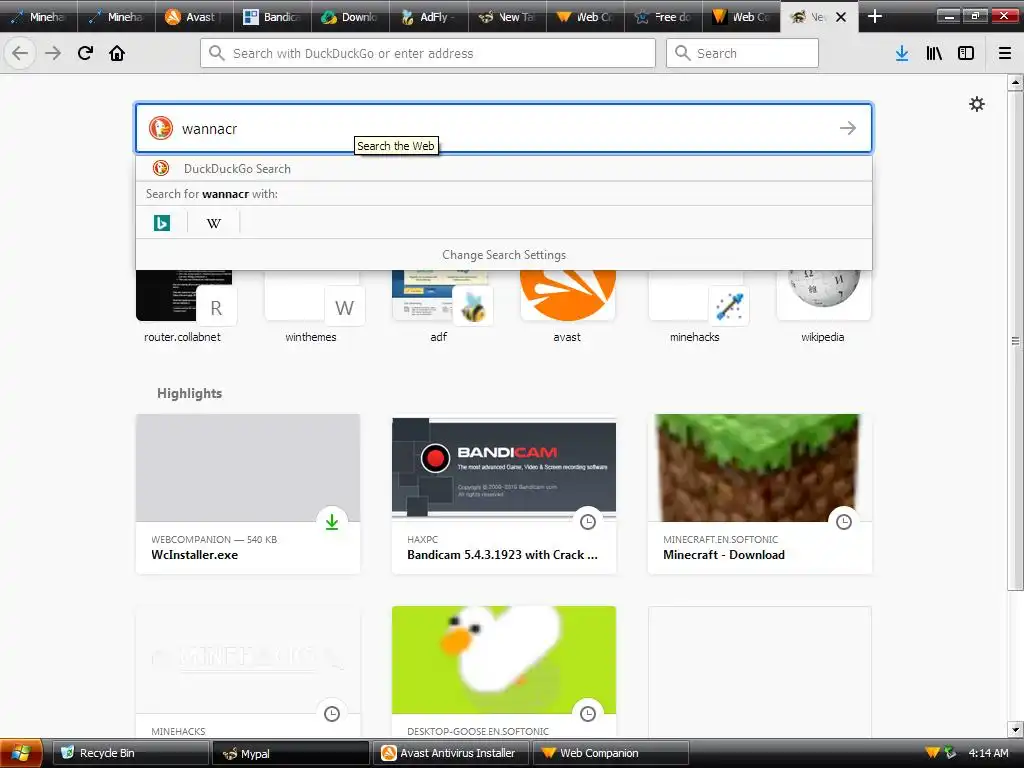The image size is (1024, 768).
Task: Click the Web Companion tray icon
Action: coord(933,753)
